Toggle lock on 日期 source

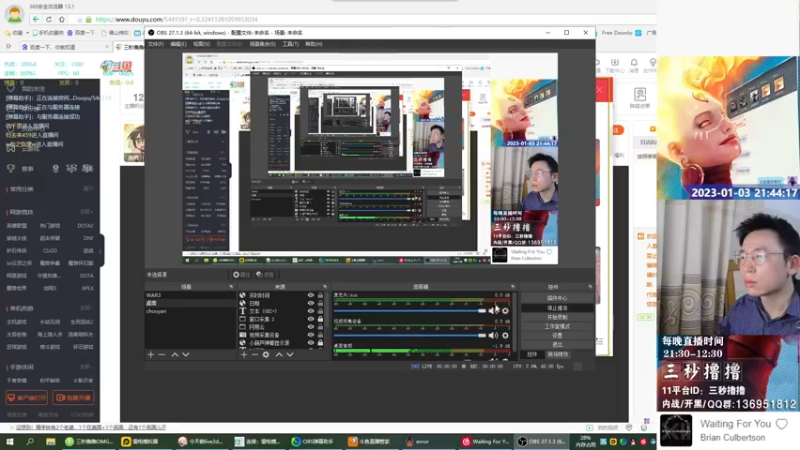click(x=320, y=303)
